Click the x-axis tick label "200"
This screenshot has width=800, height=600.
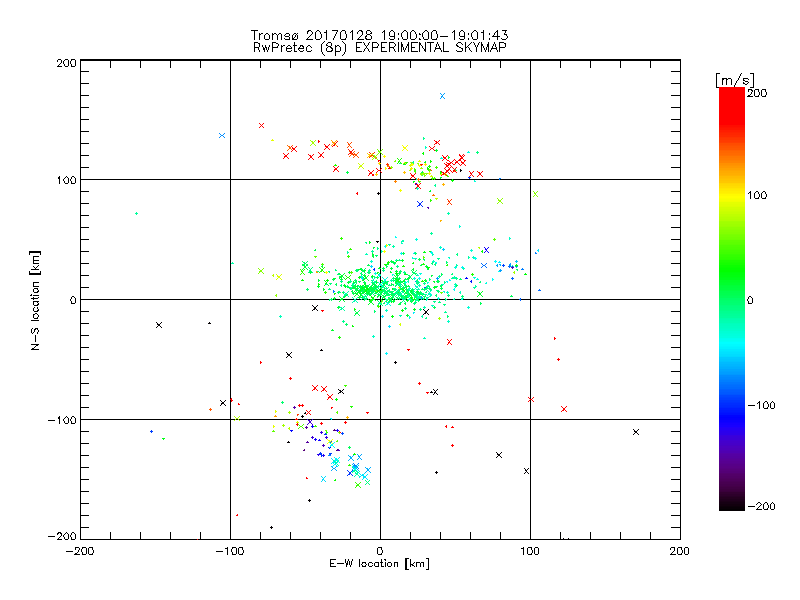pos(680,551)
